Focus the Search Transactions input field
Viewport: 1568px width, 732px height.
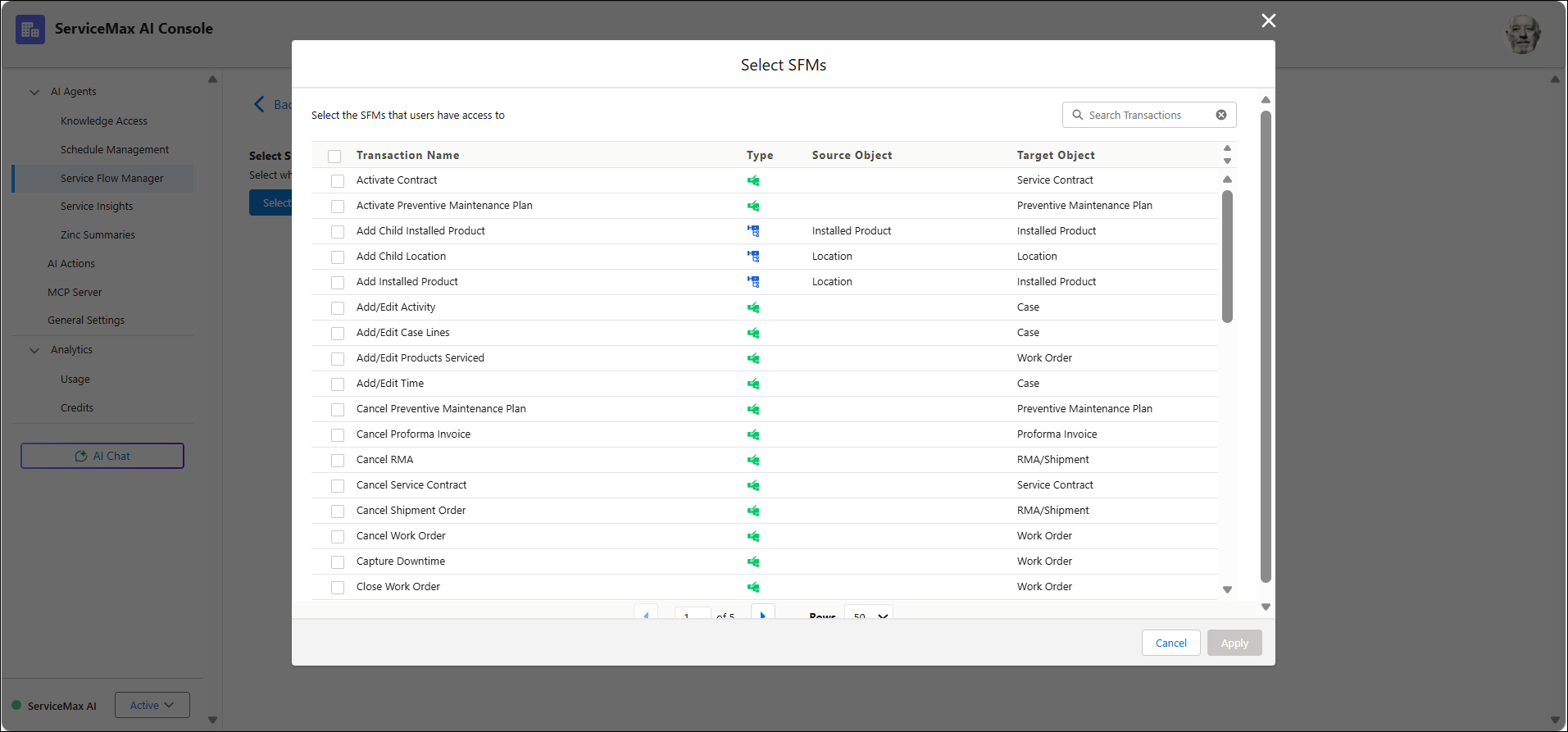(x=1149, y=115)
